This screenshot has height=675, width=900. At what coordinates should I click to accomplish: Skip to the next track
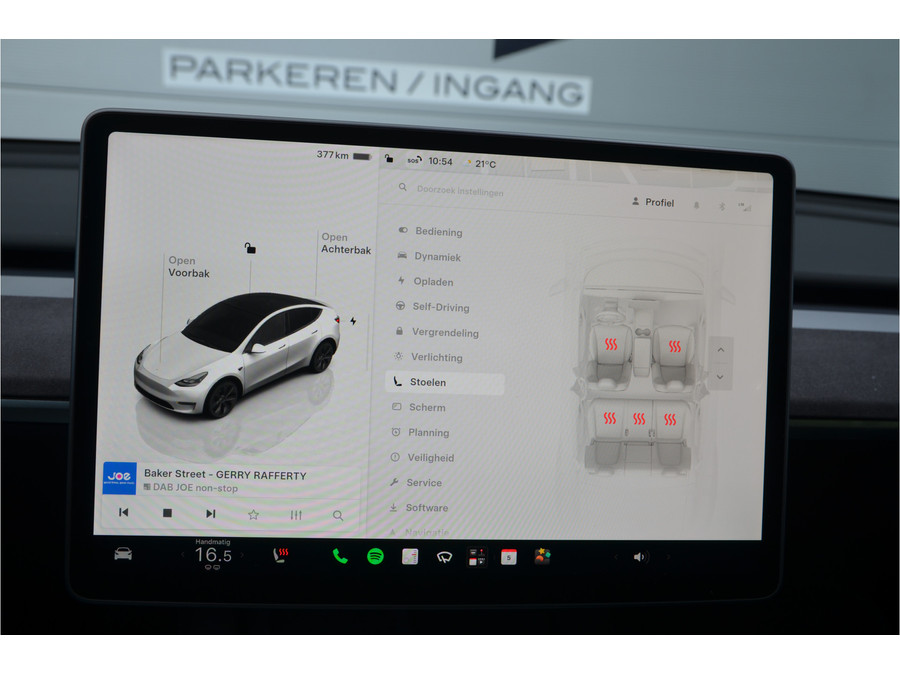tap(211, 513)
